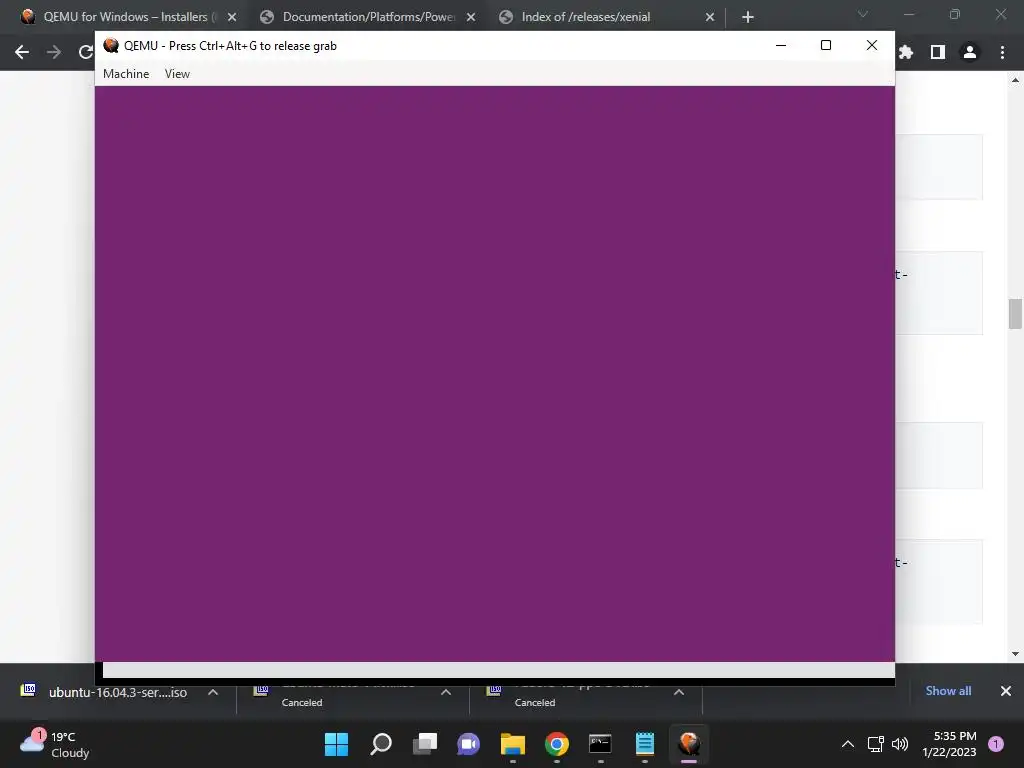Screen dimensions: 1024x768
Task: Expand options for second canceled download
Action: pyautogui.click(x=679, y=692)
